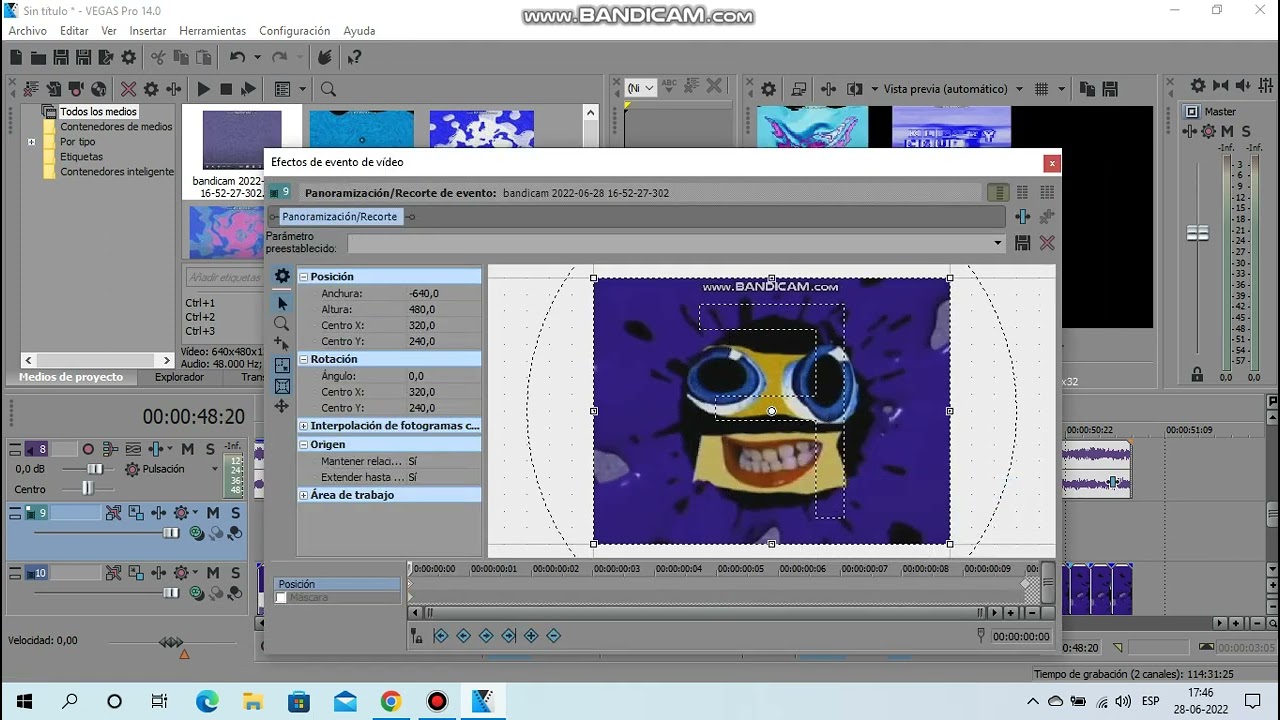
Task: Save the project with the disk icon
Action: click(61, 58)
